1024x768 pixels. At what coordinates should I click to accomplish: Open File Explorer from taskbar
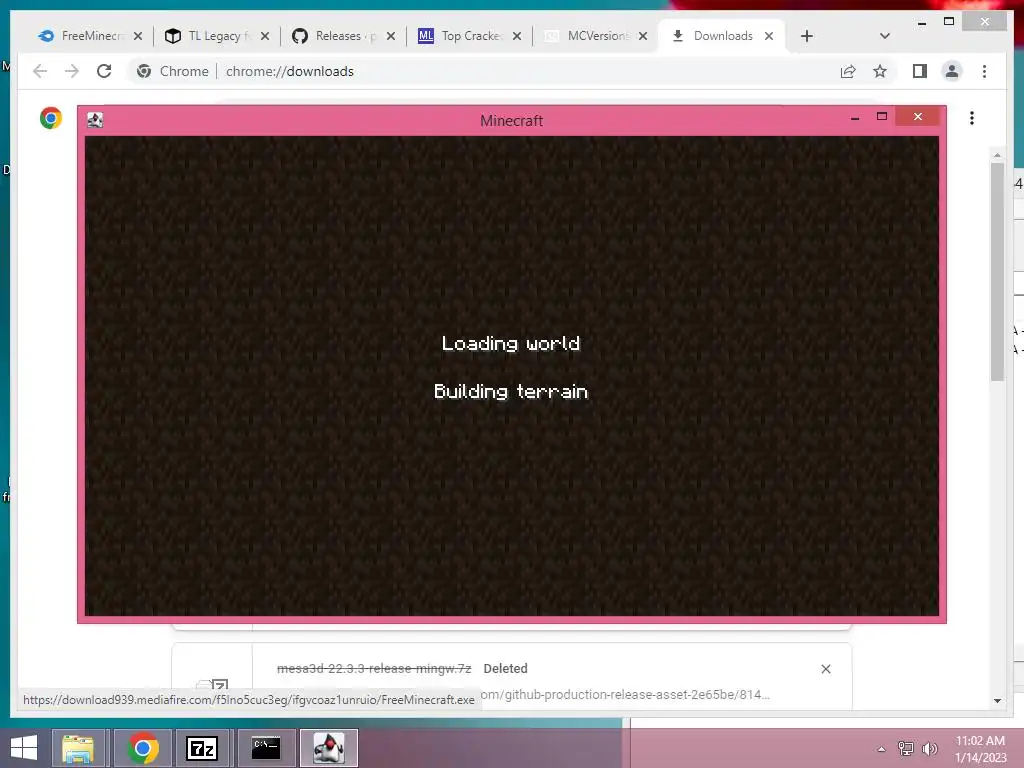click(78, 748)
